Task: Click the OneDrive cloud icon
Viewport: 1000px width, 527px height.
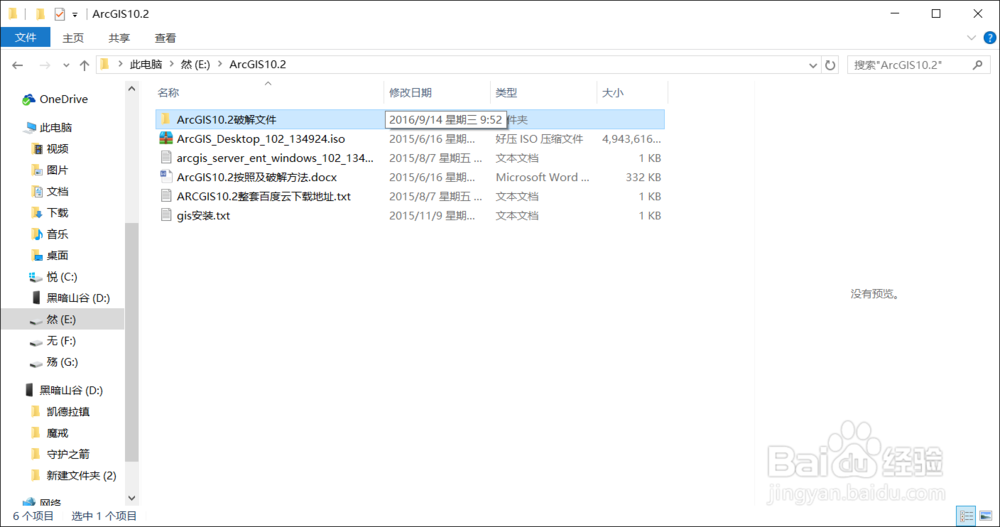Action: (x=29, y=99)
